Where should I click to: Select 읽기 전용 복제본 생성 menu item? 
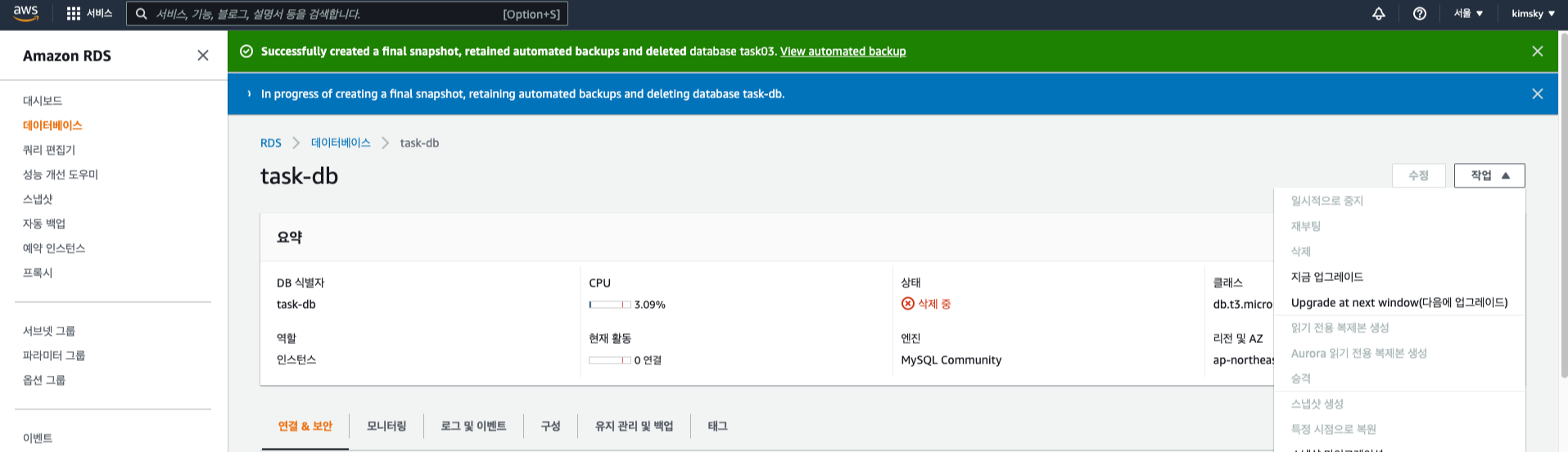1399,328
